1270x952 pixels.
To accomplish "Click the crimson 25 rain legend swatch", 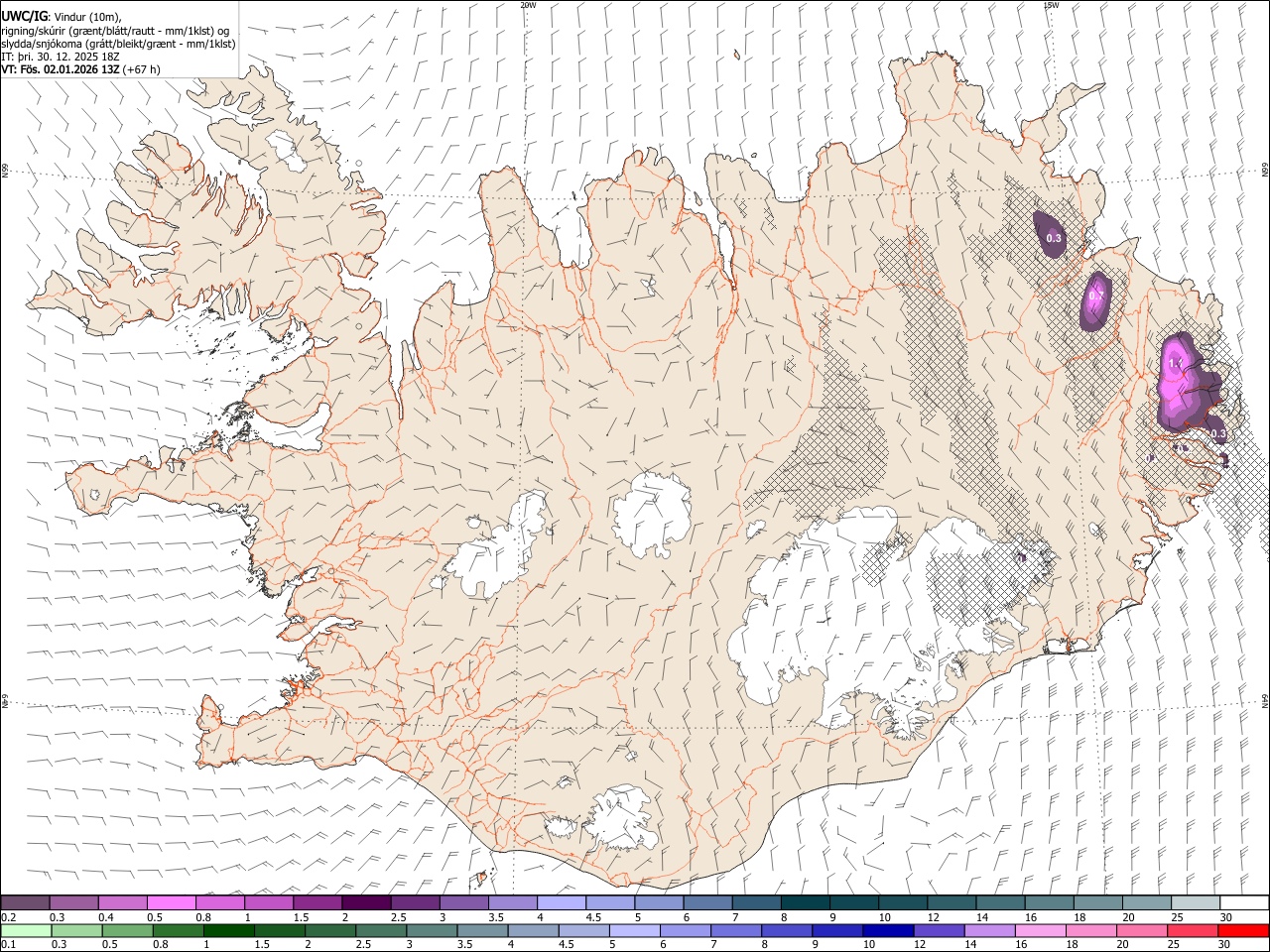I will click(1192, 930).
